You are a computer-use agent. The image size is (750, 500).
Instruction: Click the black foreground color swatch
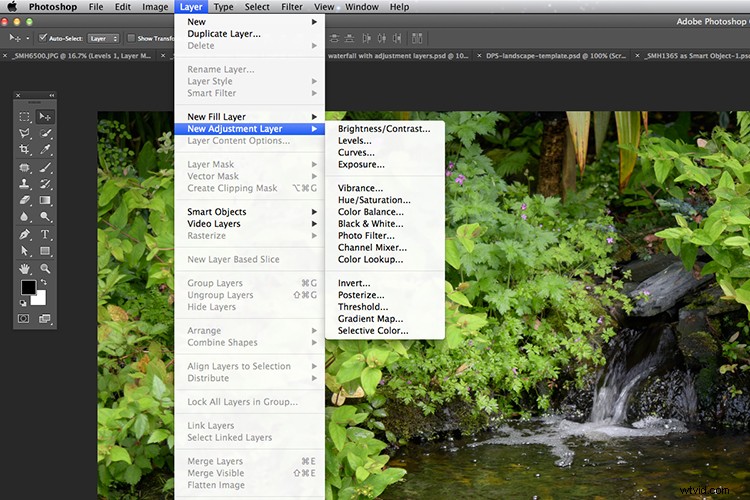click(27, 286)
